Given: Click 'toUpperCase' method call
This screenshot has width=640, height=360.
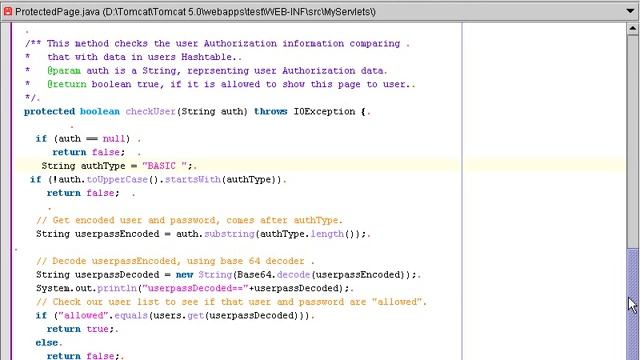Looking at the screenshot, I should pos(117,180).
